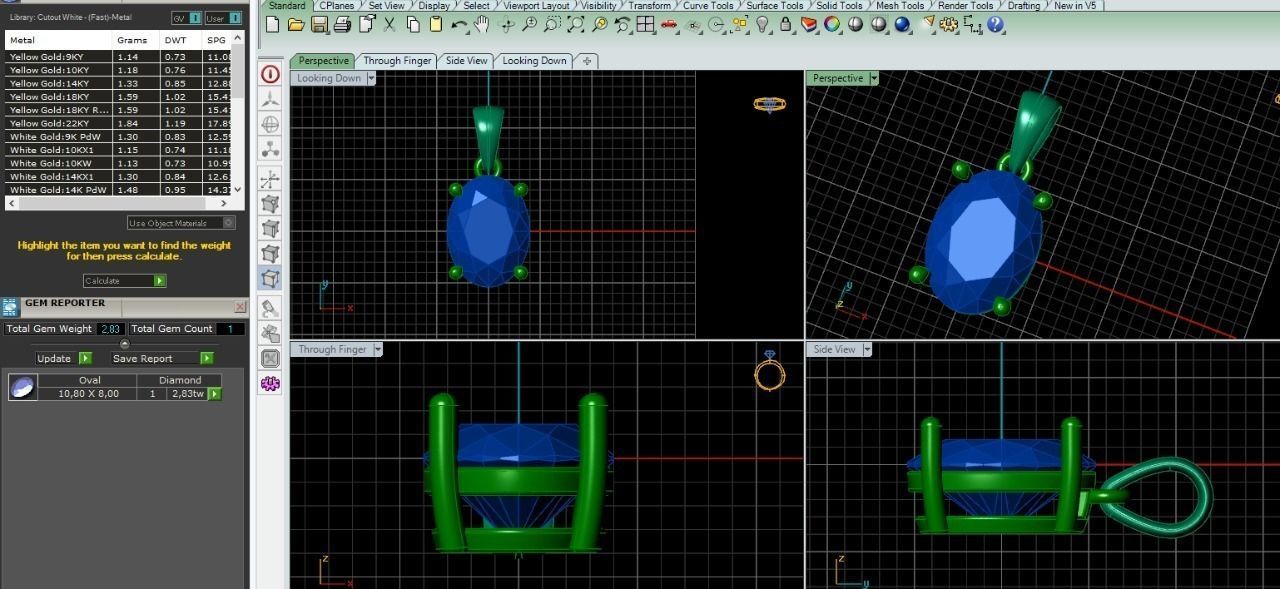
Task: Select the globe sidebar icon
Action: pos(270,125)
